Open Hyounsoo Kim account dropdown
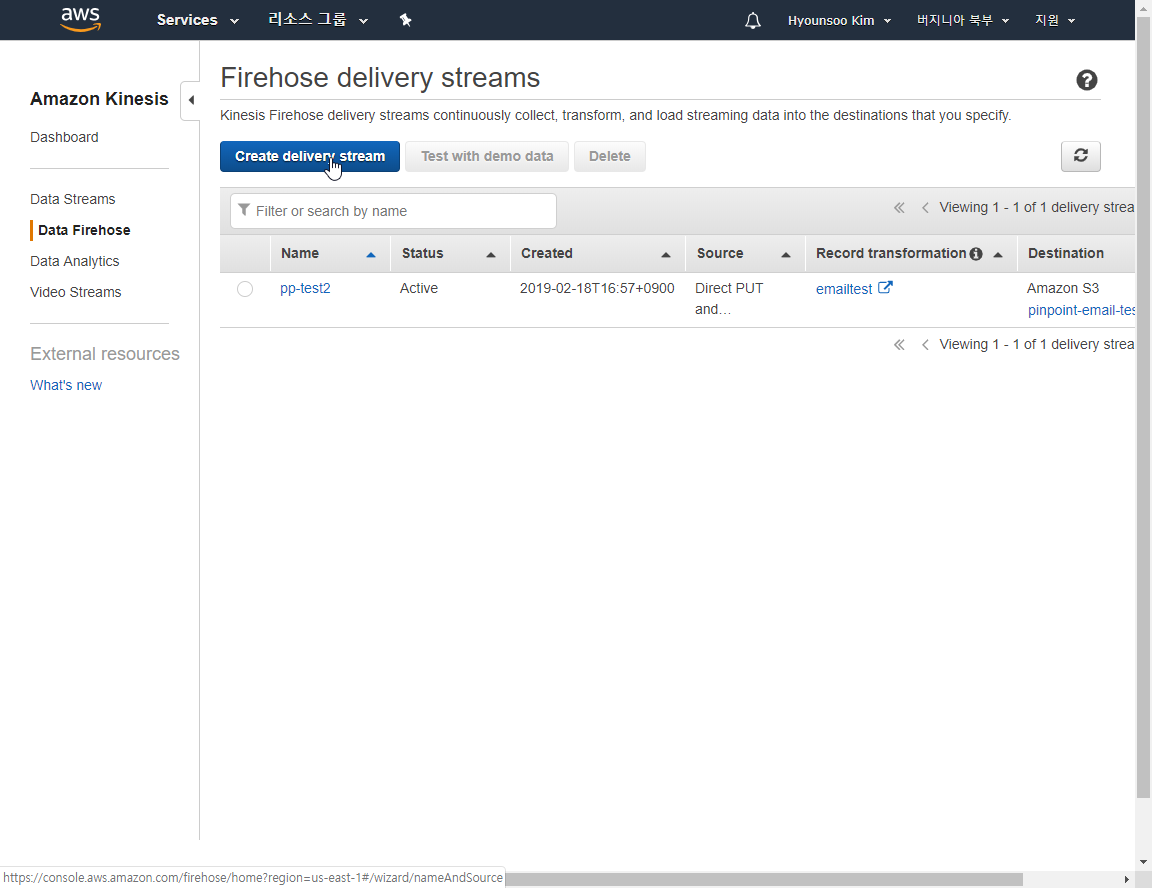Image resolution: width=1152 pixels, height=888 pixels. 839,21
